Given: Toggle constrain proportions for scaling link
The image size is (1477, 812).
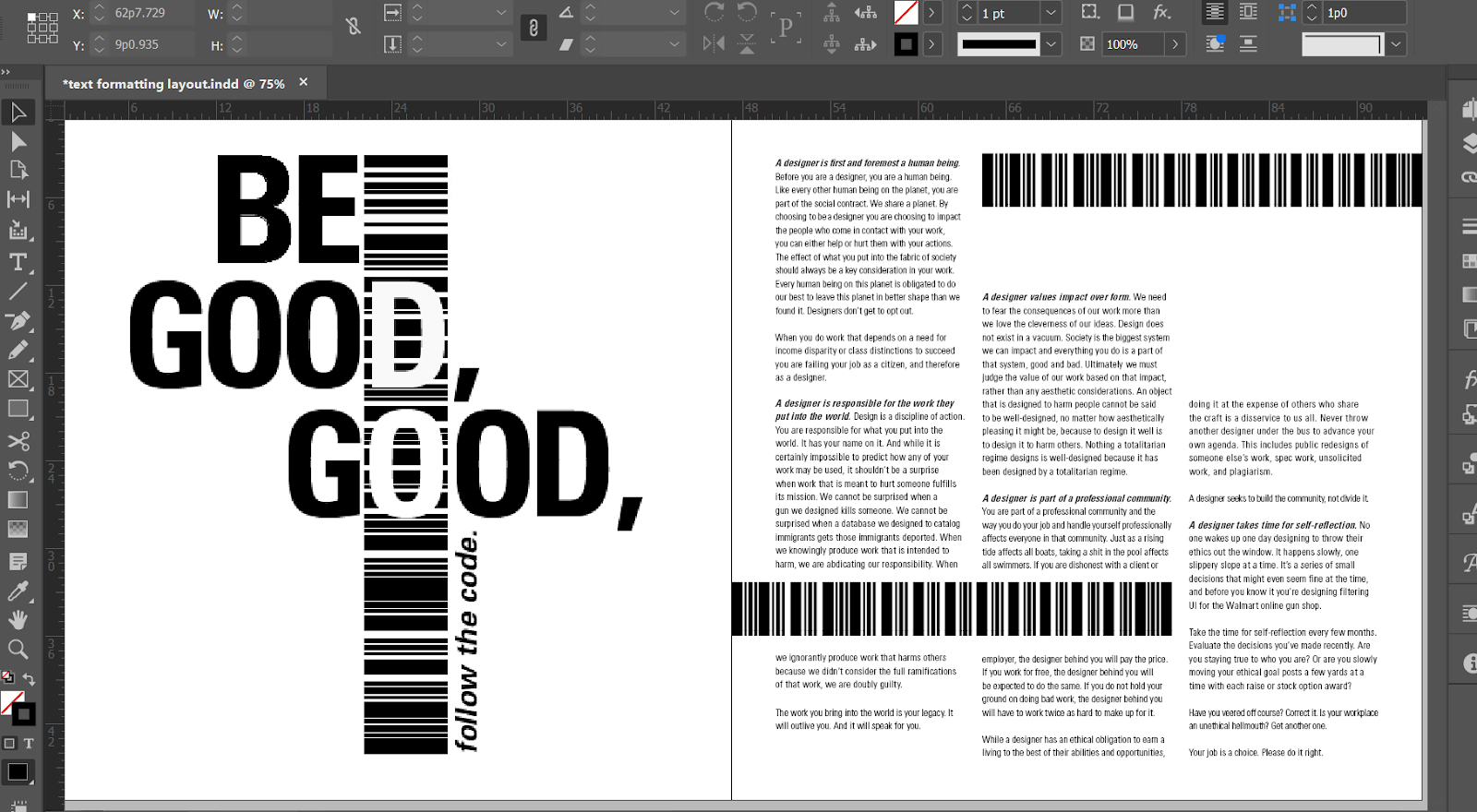Looking at the screenshot, I should tap(534, 29).
